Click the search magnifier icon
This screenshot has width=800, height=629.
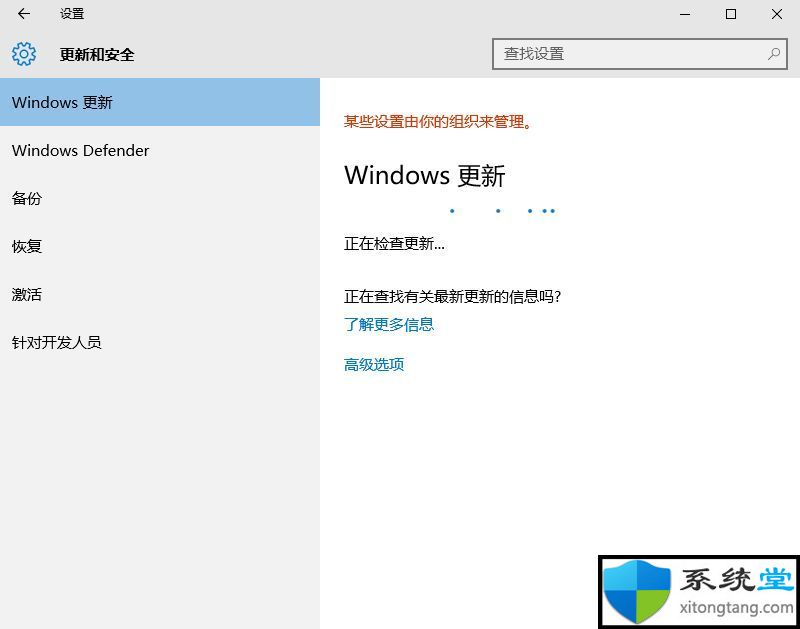[x=774, y=54]
